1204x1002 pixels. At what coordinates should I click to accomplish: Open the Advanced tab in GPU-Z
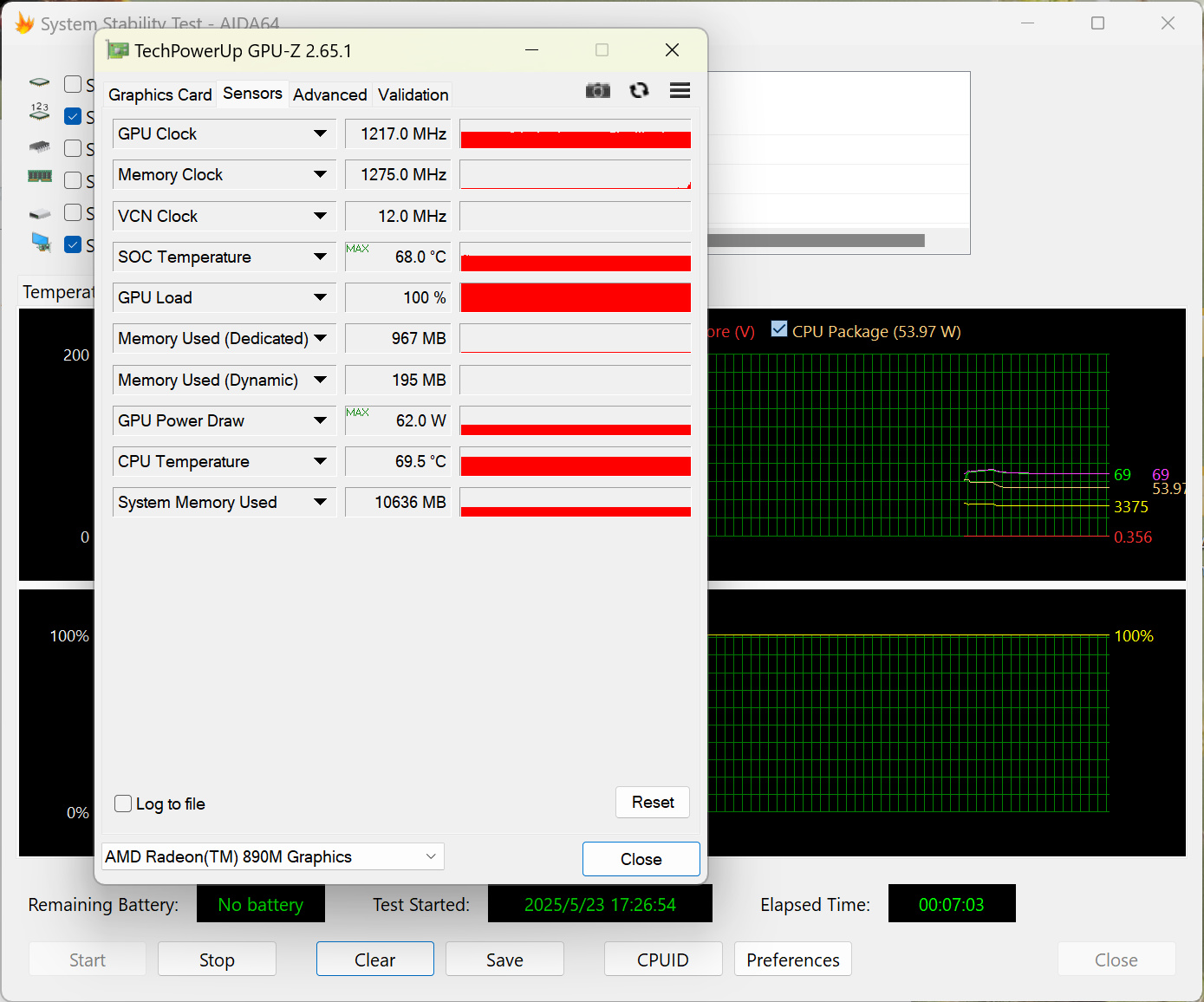329,94
